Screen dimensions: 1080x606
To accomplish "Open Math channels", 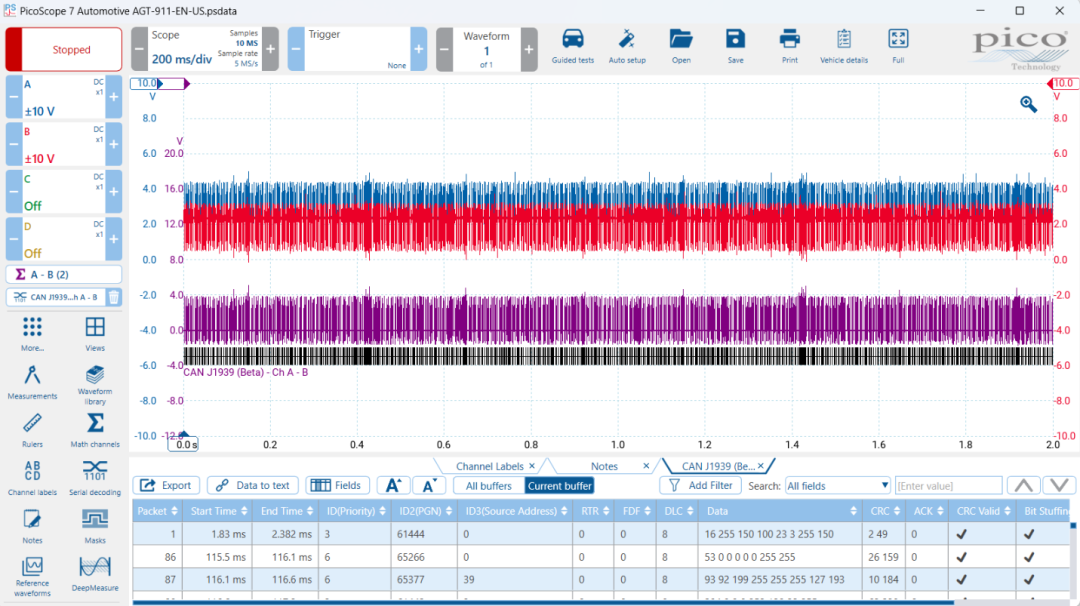I will (x=95, y=430).
